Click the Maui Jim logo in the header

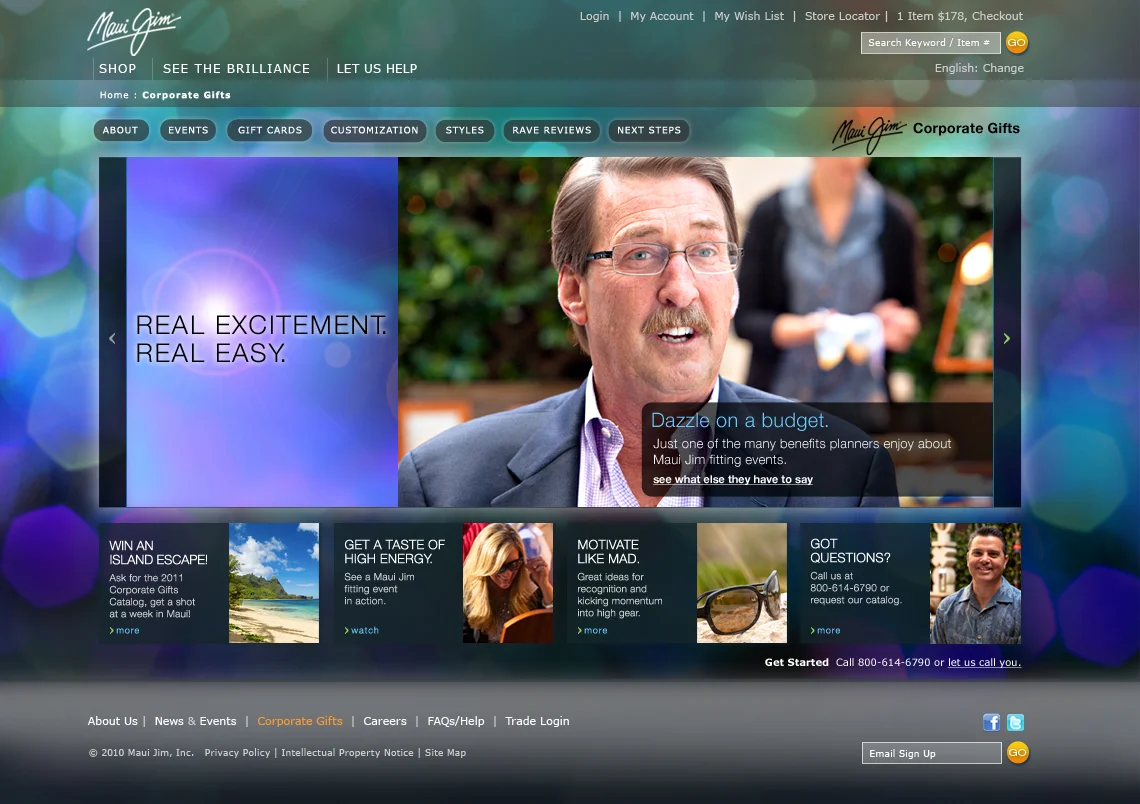click(x=134, y=31)
